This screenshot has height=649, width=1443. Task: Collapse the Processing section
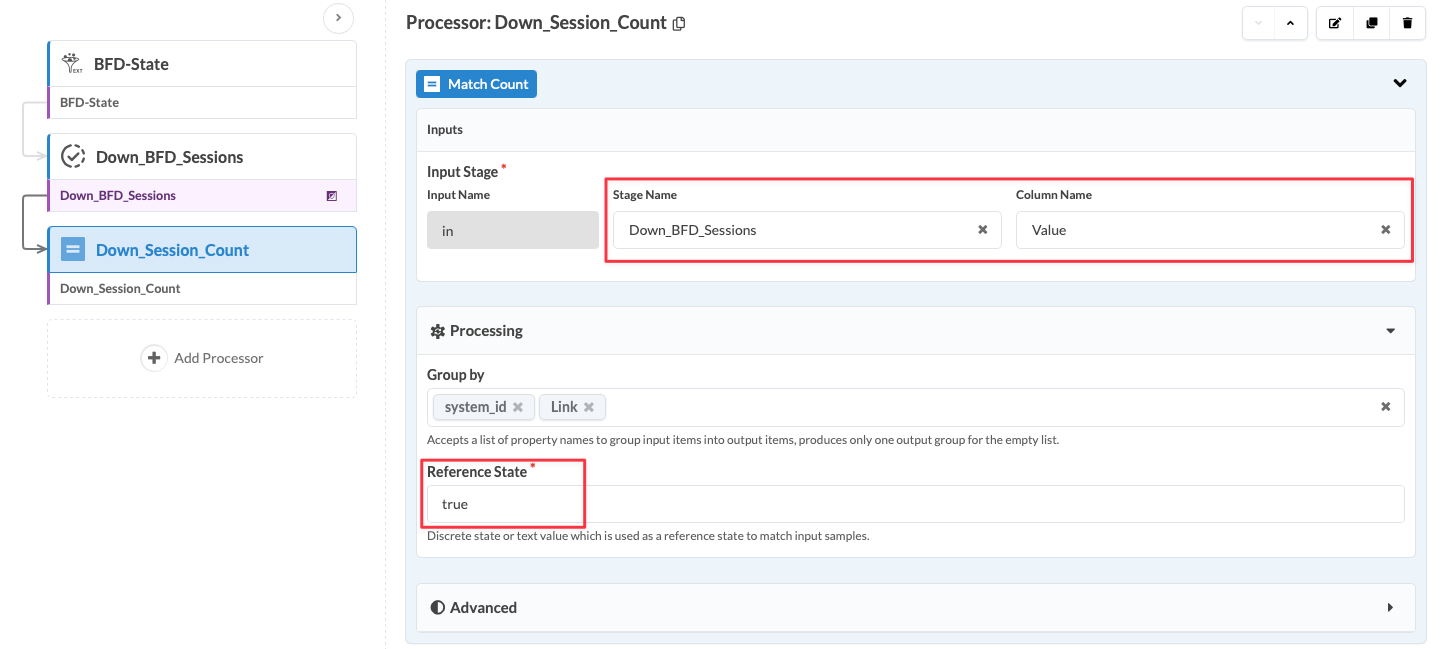(x=1390, y=331)
